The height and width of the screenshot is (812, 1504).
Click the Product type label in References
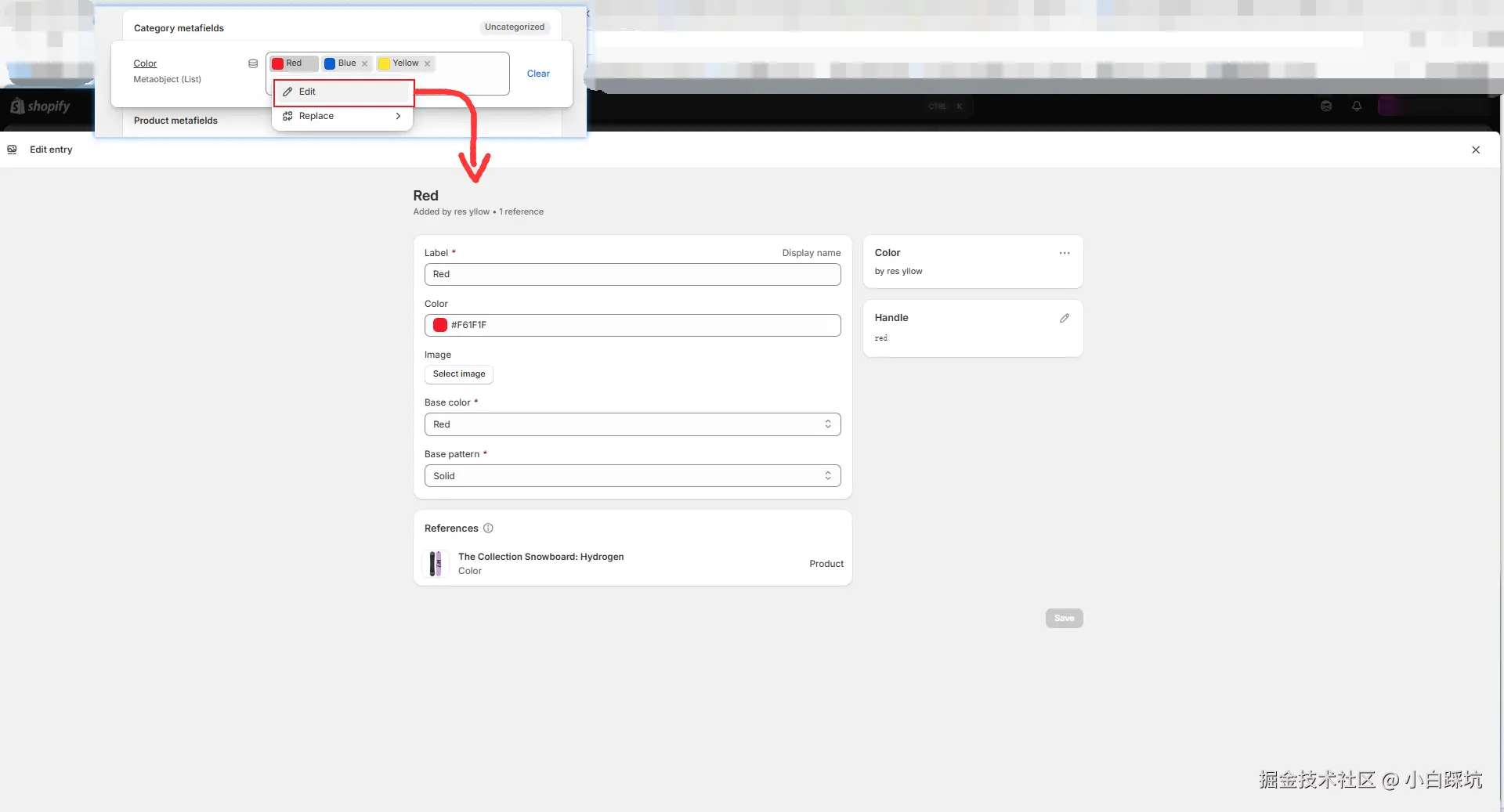point(826,564)
